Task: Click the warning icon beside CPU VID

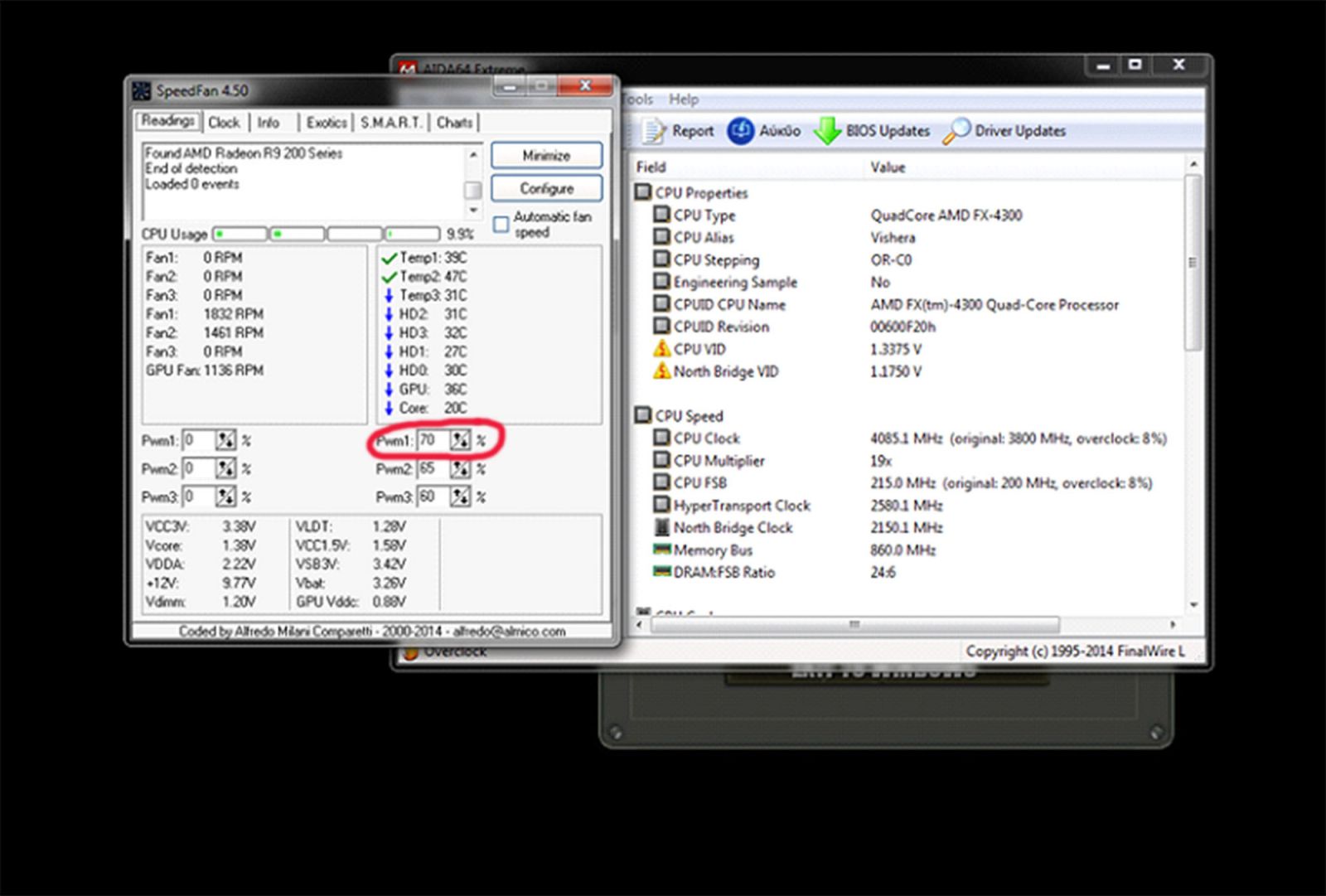Action: pyautogui.click(x=661, y=349)
